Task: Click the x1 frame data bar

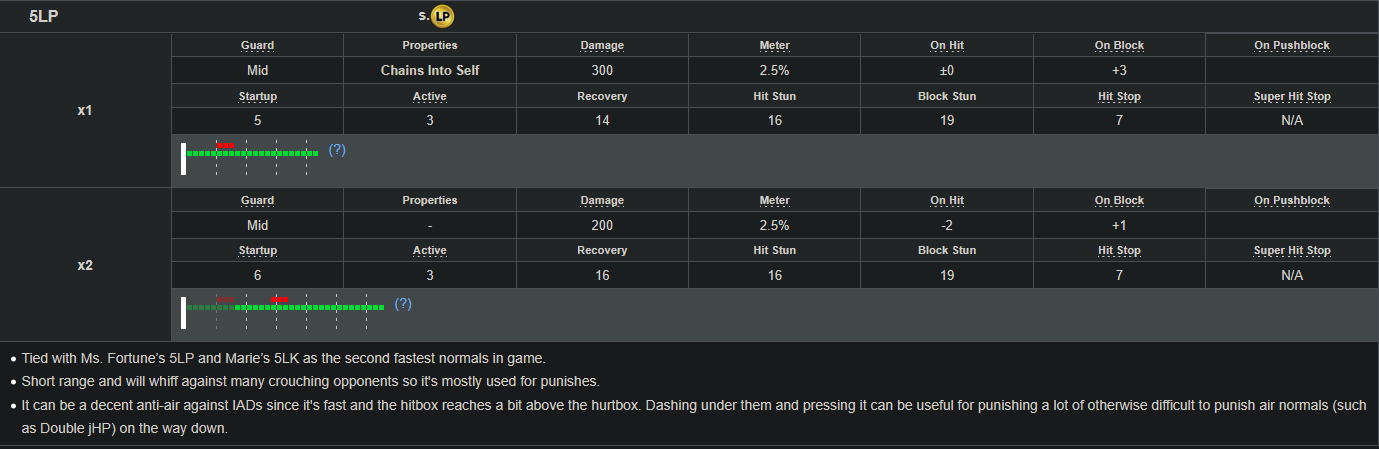Action: (251, 153)
